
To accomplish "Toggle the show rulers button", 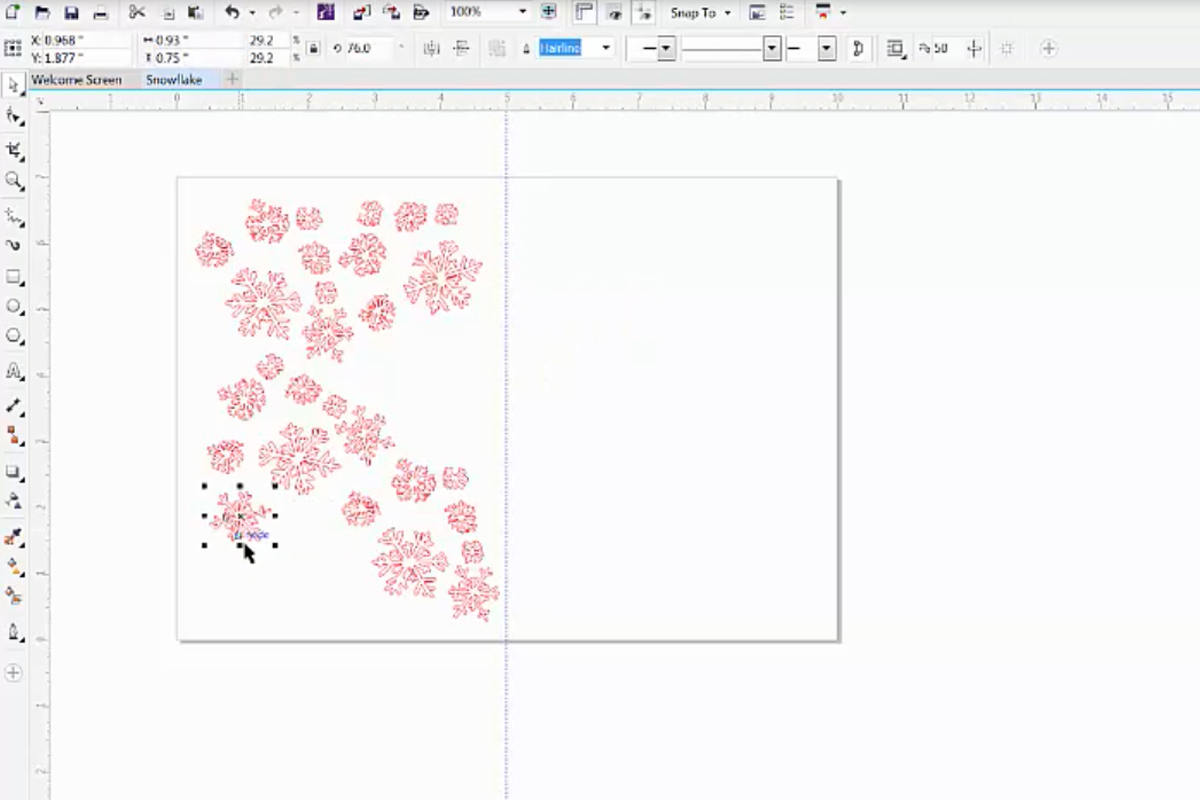I will [585, 13].
